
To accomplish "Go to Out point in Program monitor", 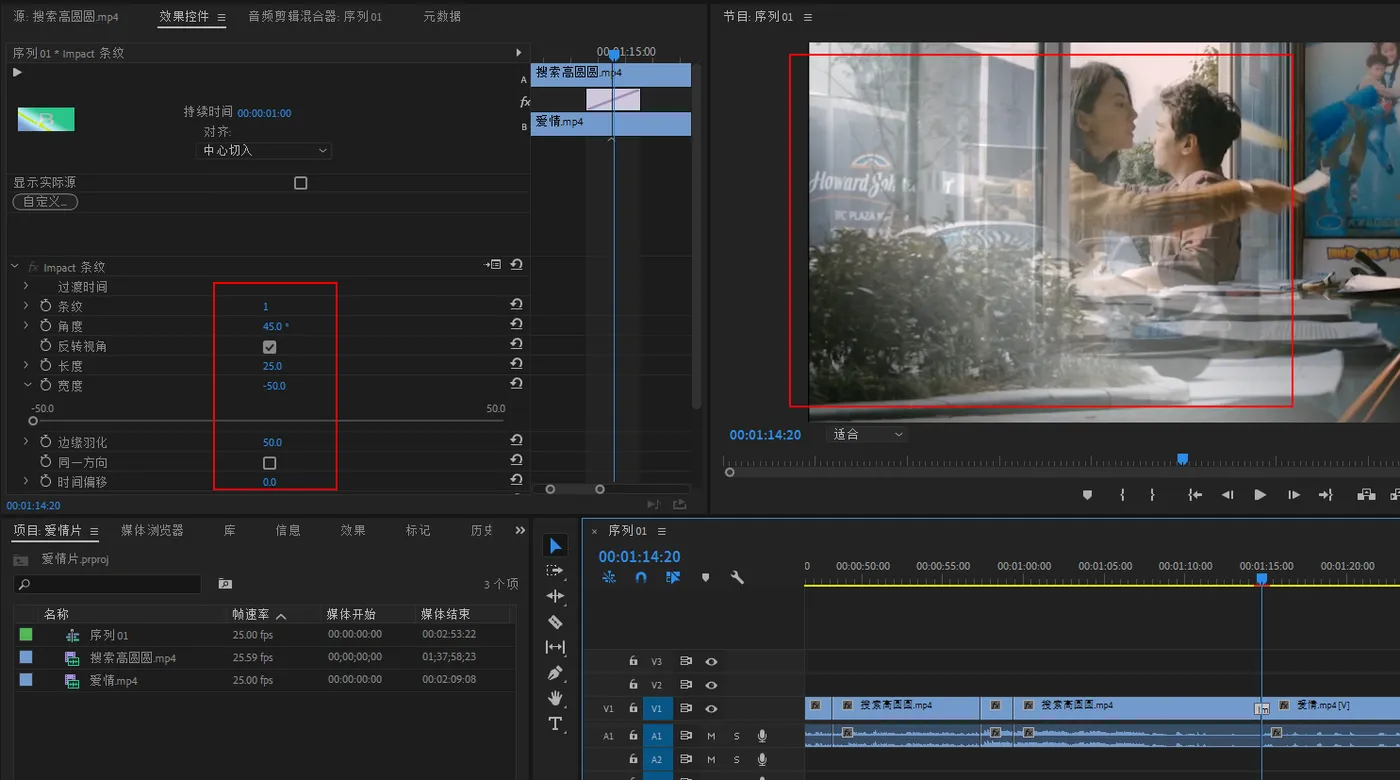I will 1326,494.
